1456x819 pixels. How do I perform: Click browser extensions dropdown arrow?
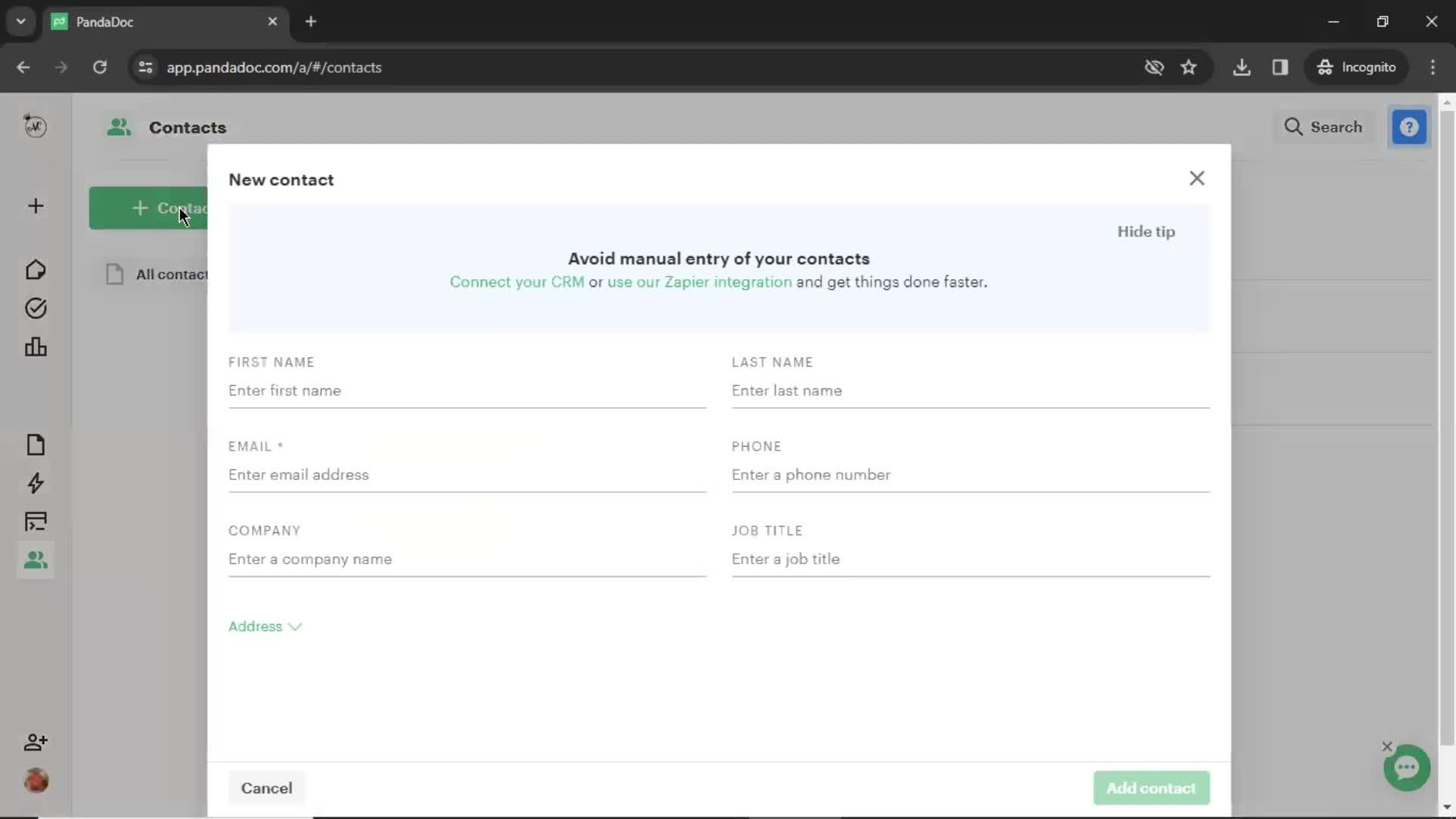click(x=20, y=21)
